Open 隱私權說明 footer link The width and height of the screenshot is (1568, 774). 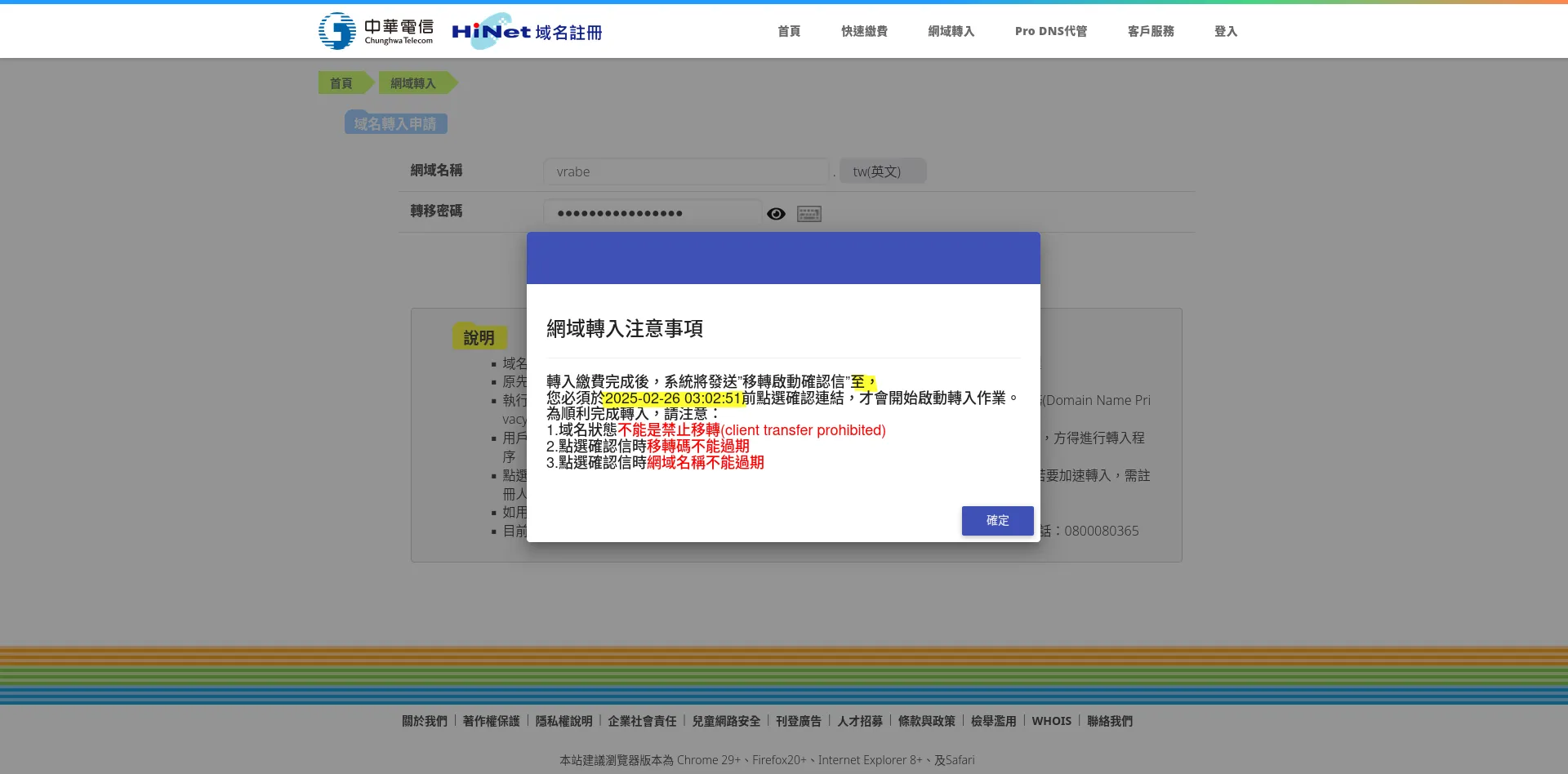[x=563, y=721]
